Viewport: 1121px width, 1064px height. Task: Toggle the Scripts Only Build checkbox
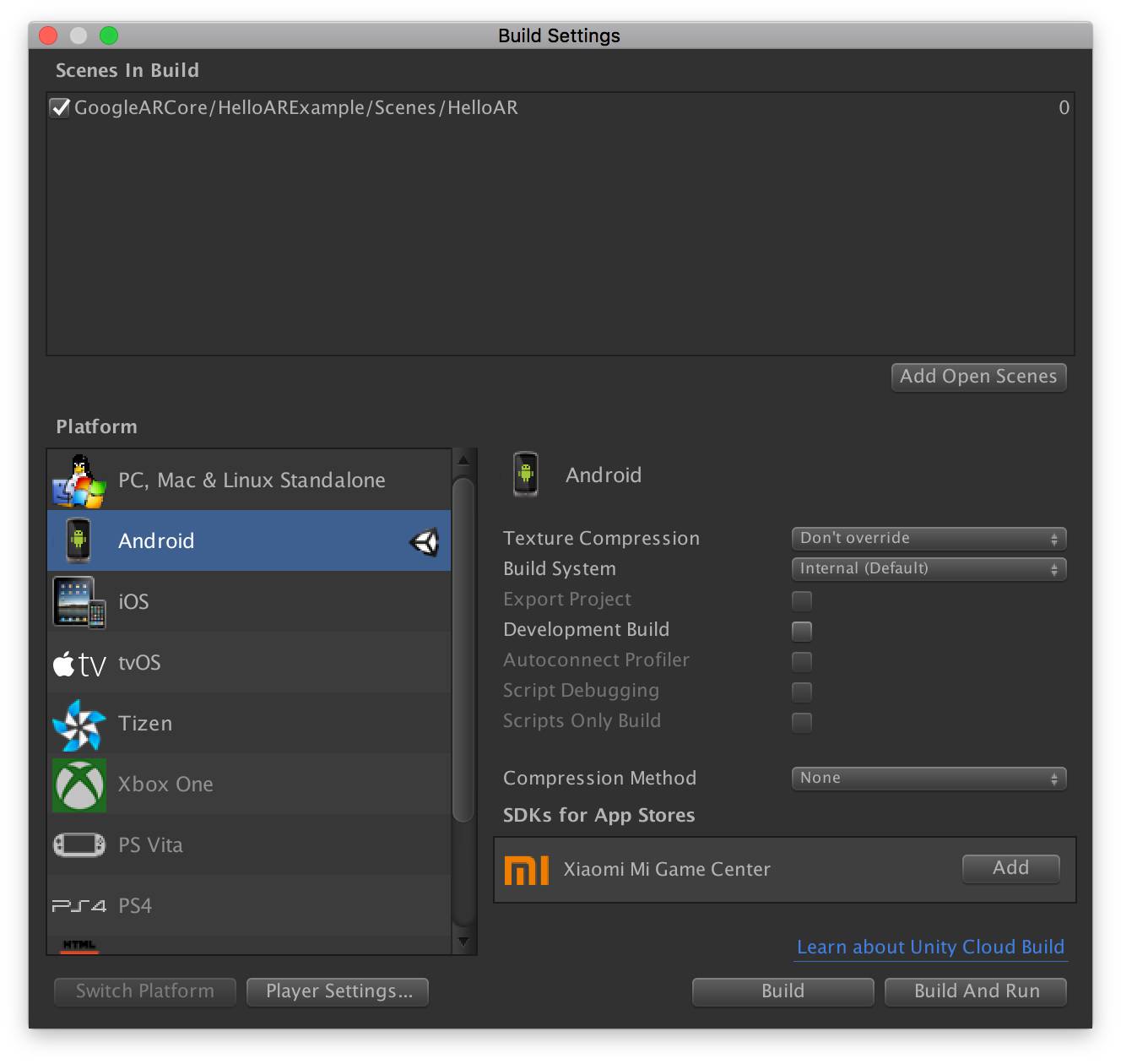coord(802,722)
